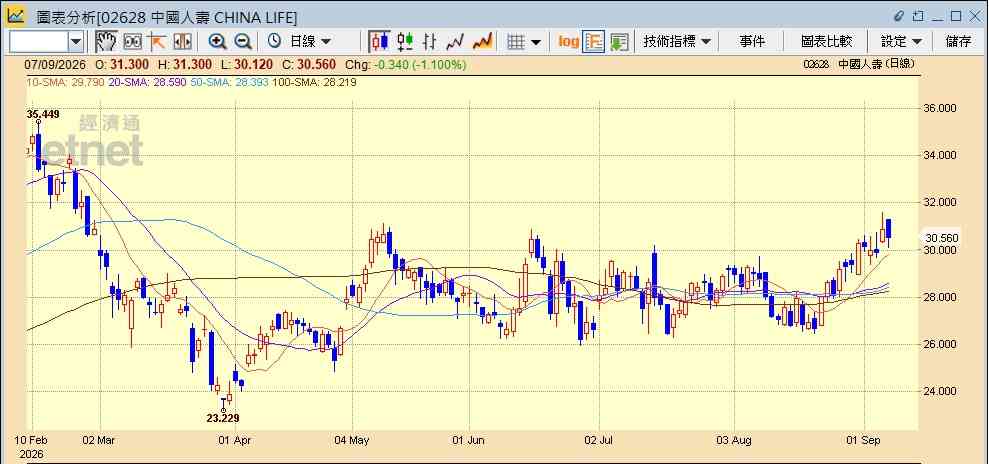989x464 pixels.
Task: Click the 23.229 low price marker
Action: [223, 417]
